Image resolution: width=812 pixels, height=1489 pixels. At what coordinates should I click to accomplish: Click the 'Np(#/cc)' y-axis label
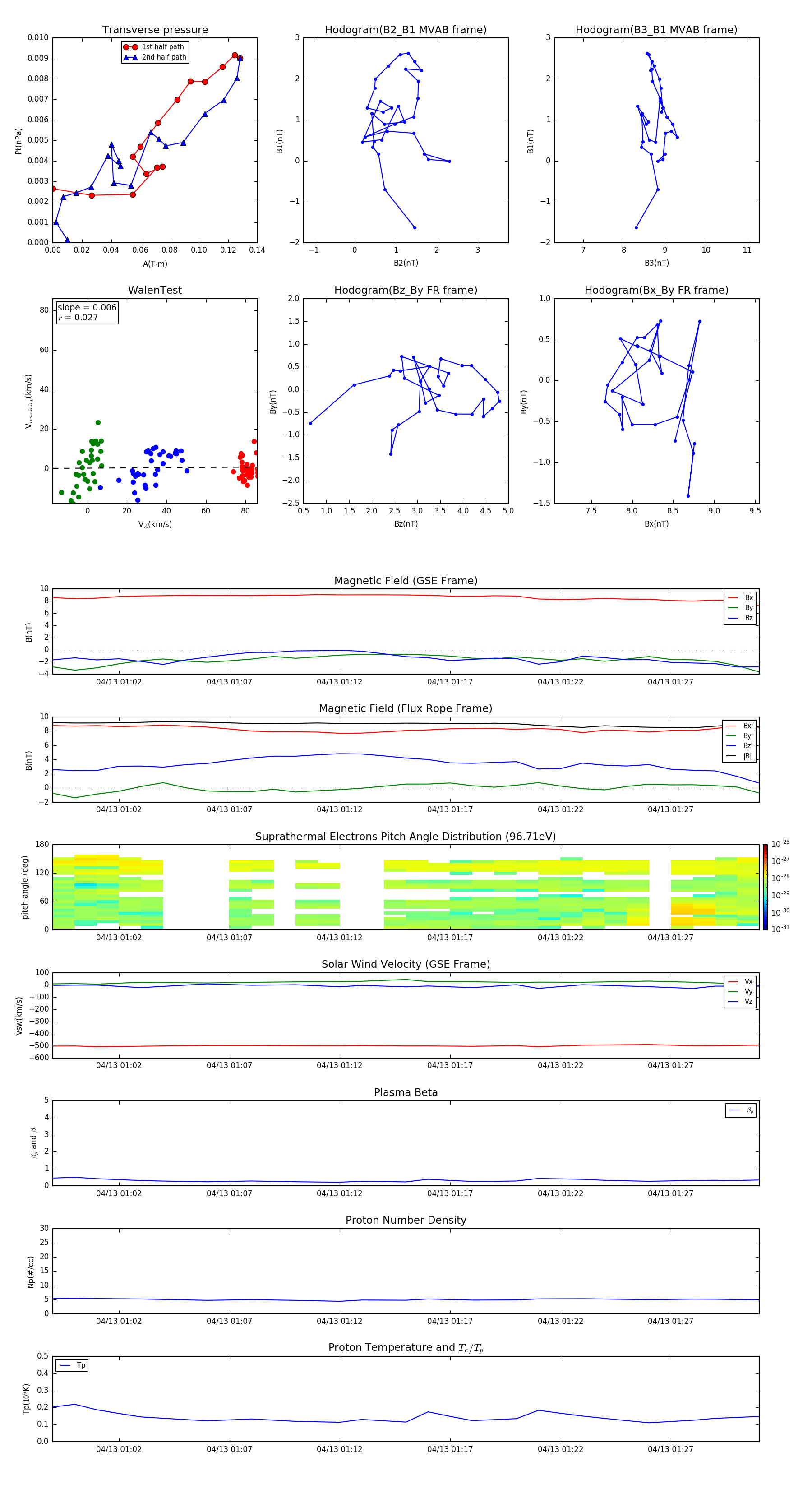tap(31, 1271)
